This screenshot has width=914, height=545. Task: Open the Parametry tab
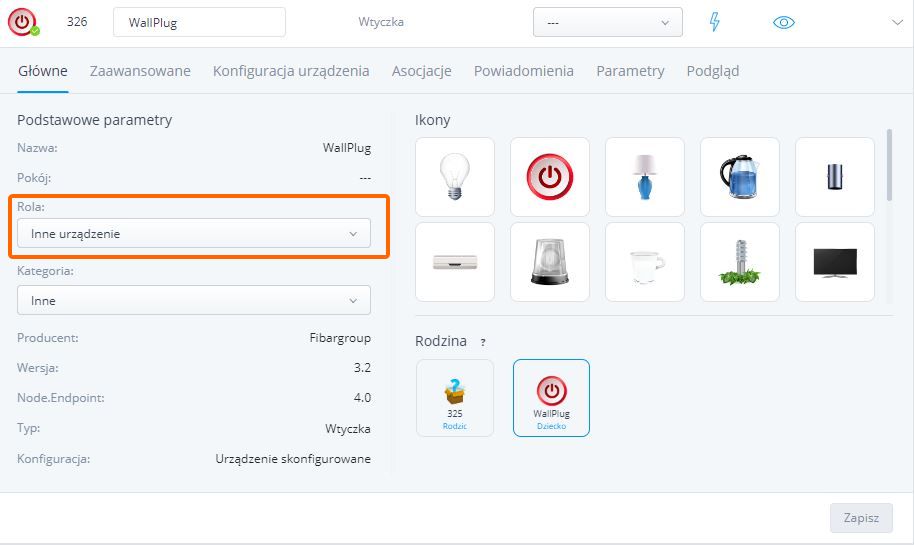pos(630,71)
